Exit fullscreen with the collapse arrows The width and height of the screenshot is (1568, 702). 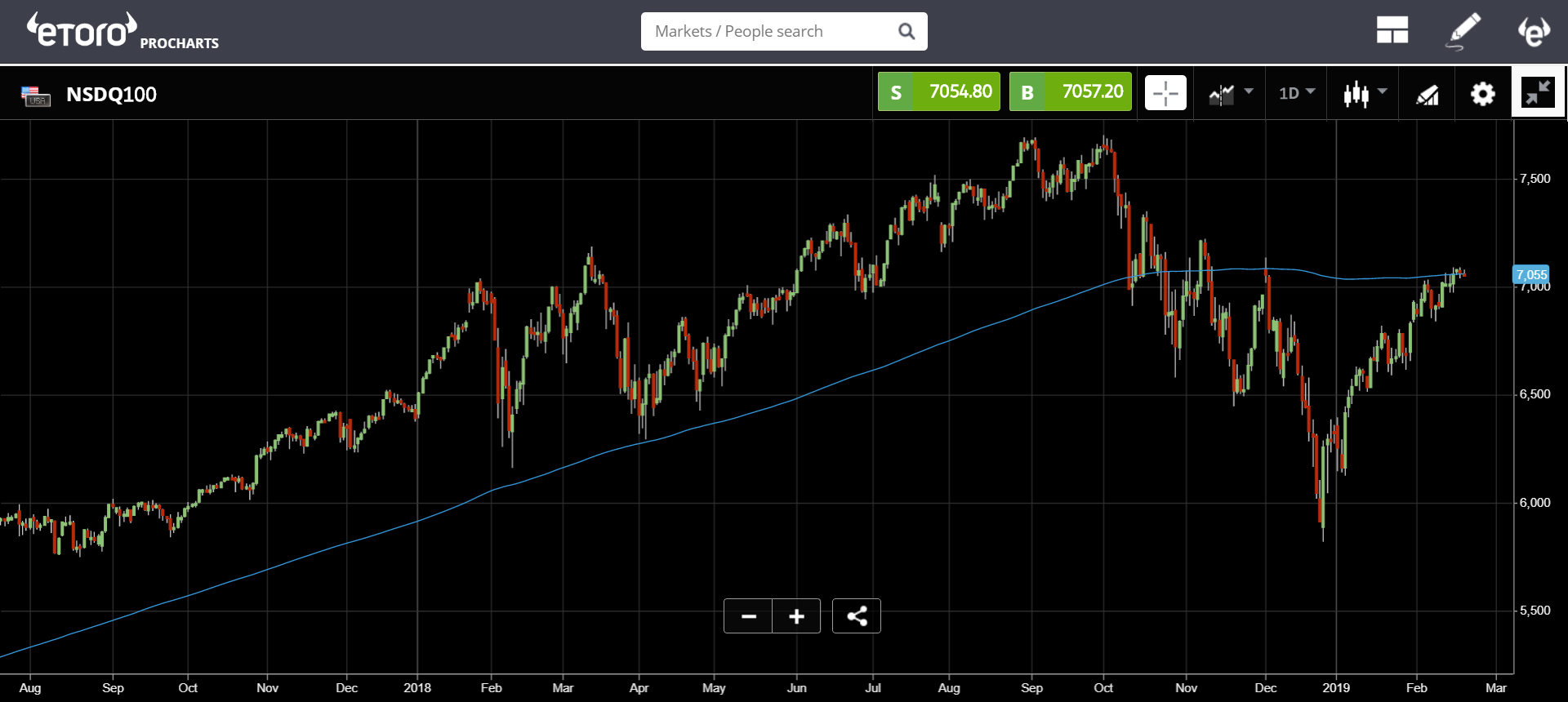pyautogui.click(x=1538, y=92)
